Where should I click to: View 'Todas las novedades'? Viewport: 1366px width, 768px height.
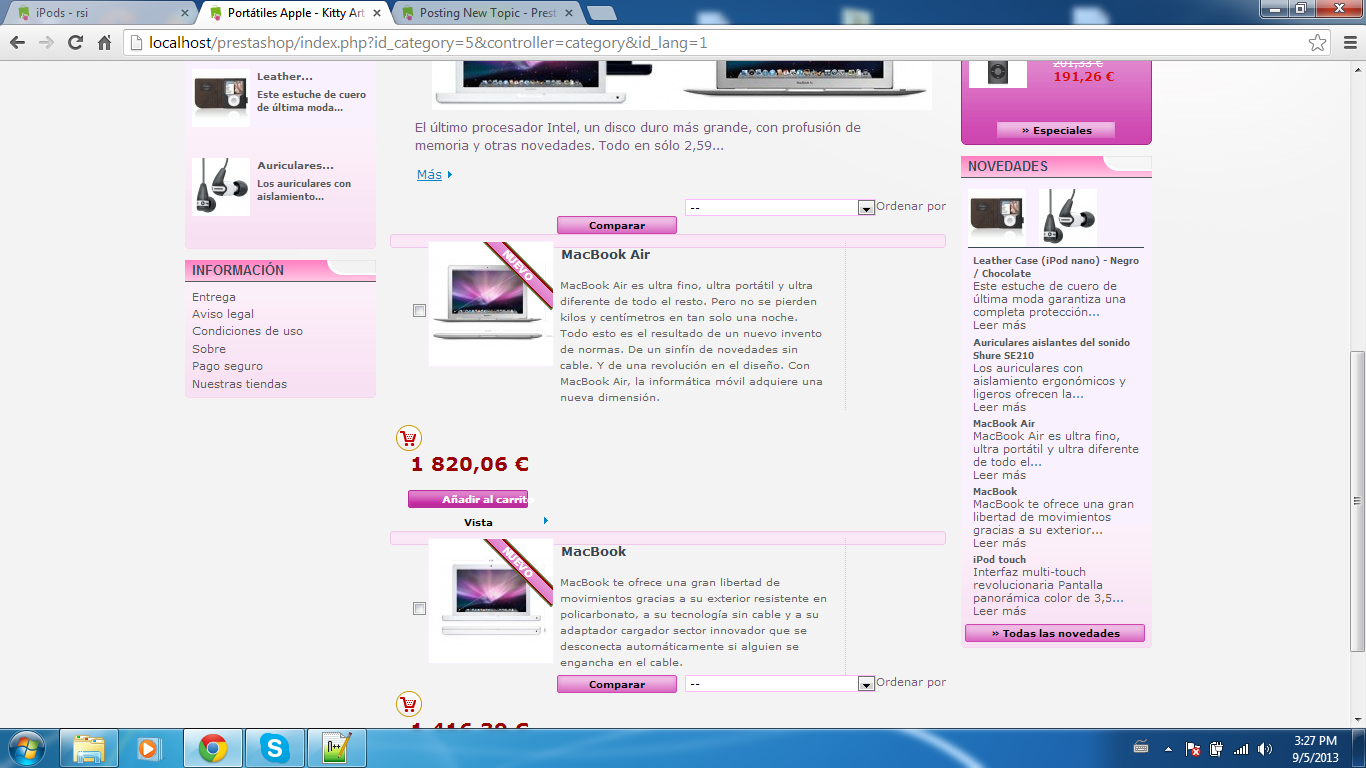[x=1056, y=633]
